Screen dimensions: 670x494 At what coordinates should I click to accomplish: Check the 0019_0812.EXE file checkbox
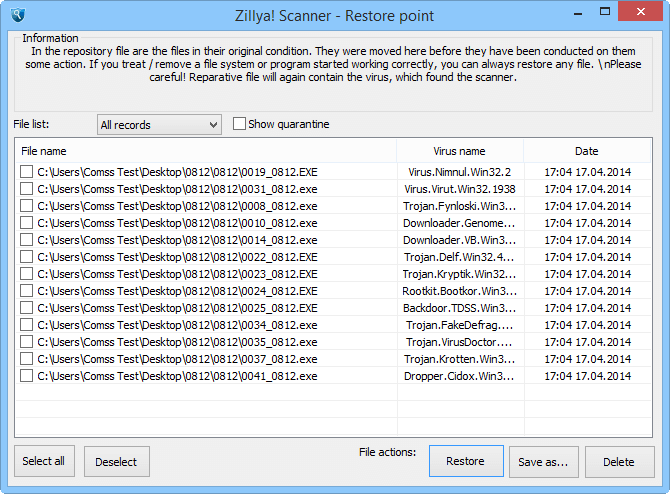26,172
